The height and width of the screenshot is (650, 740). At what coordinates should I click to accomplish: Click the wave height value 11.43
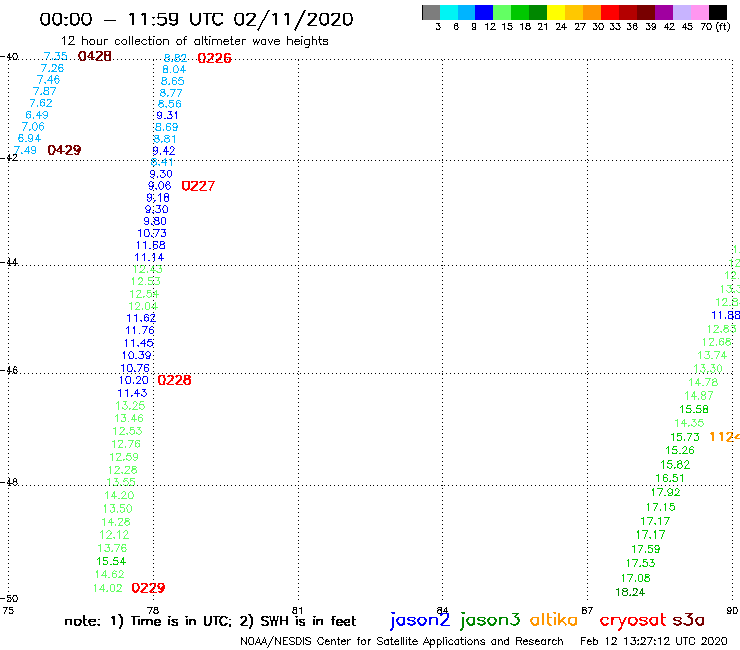pos(132,393)
